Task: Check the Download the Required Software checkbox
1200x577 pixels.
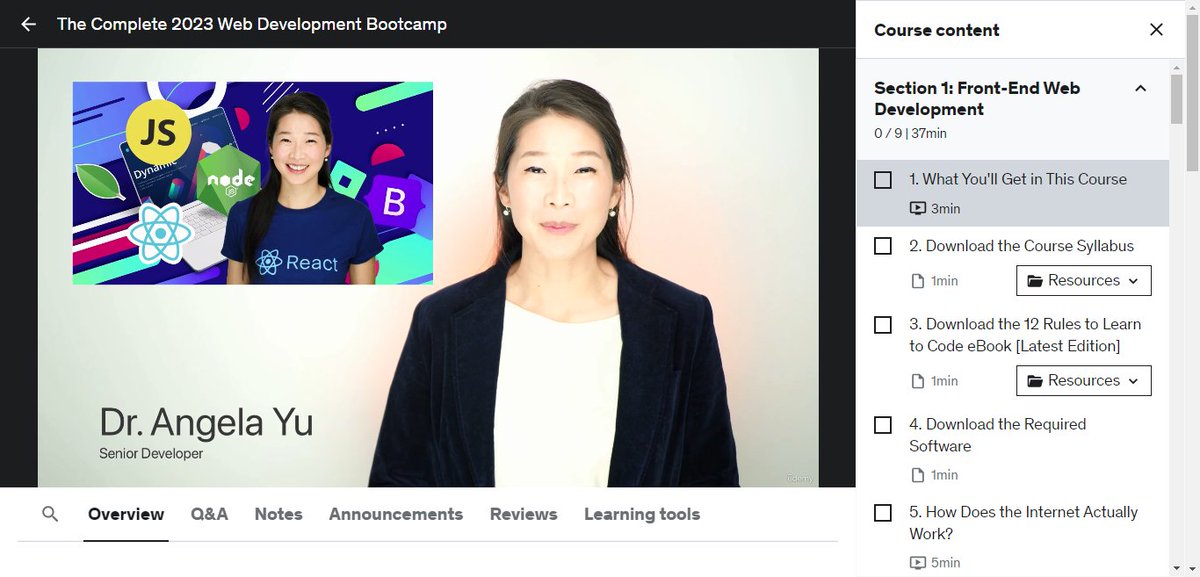Action: click(883, 424)
